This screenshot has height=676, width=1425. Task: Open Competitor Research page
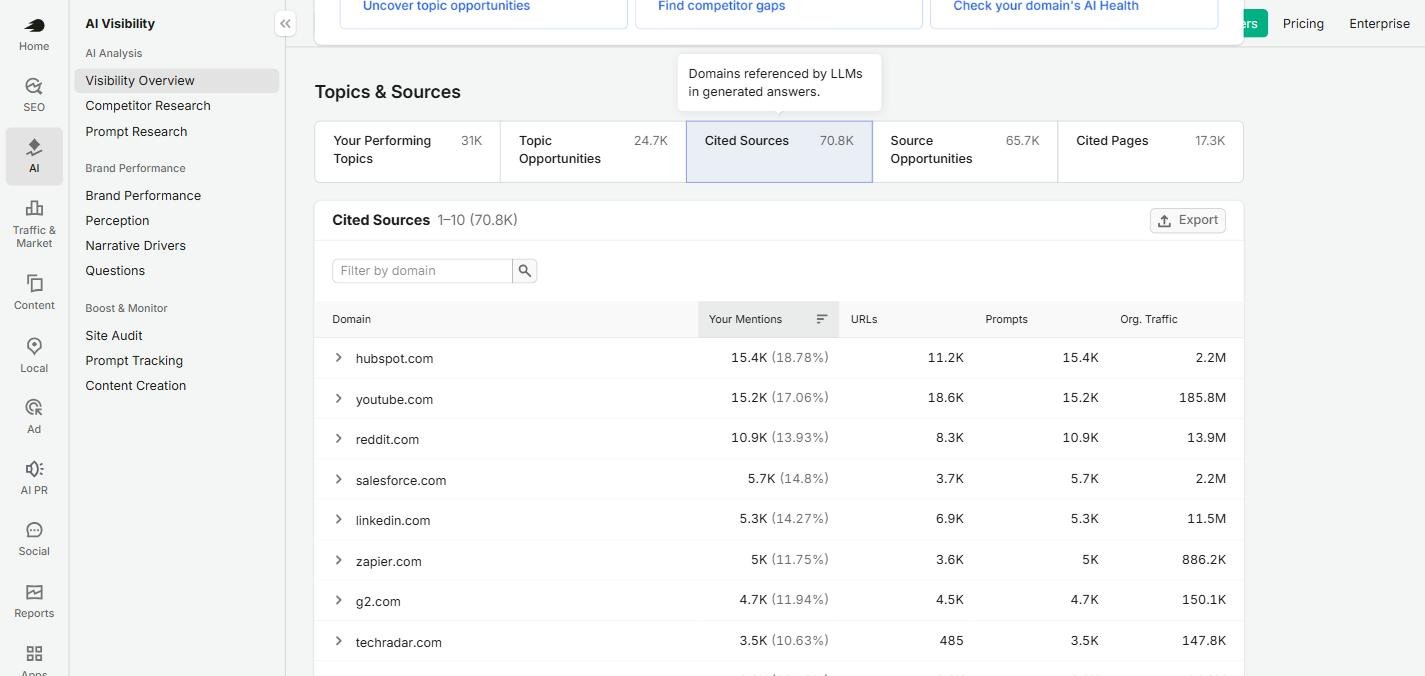(148, 106)
